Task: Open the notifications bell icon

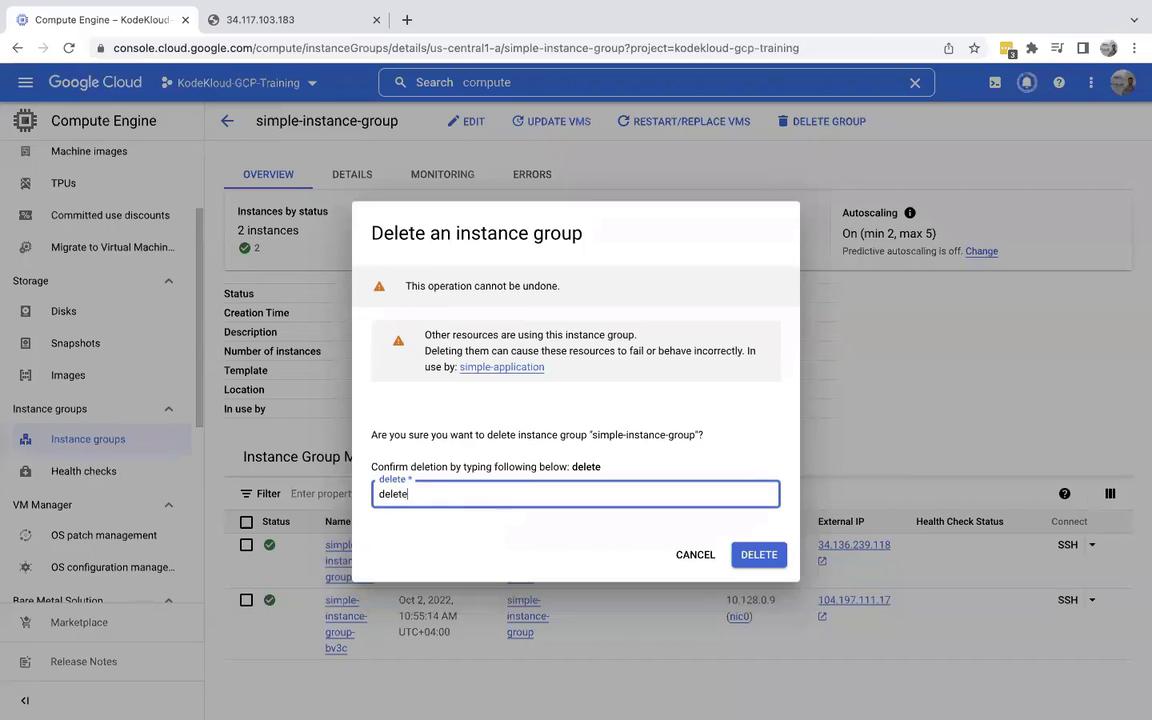Action: tap(1027, 83)
